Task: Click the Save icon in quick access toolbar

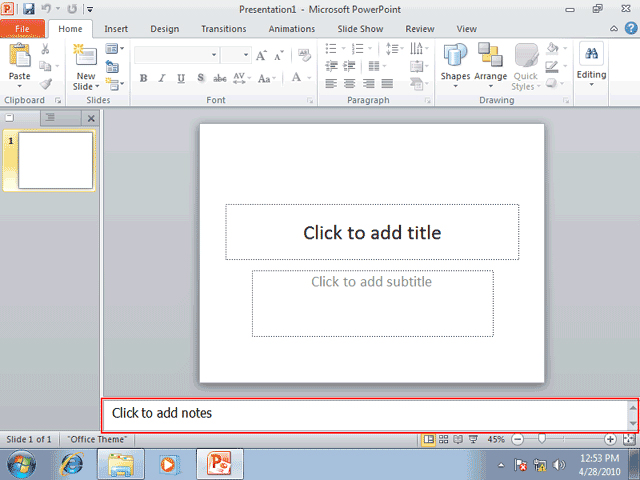Action: 28,9
